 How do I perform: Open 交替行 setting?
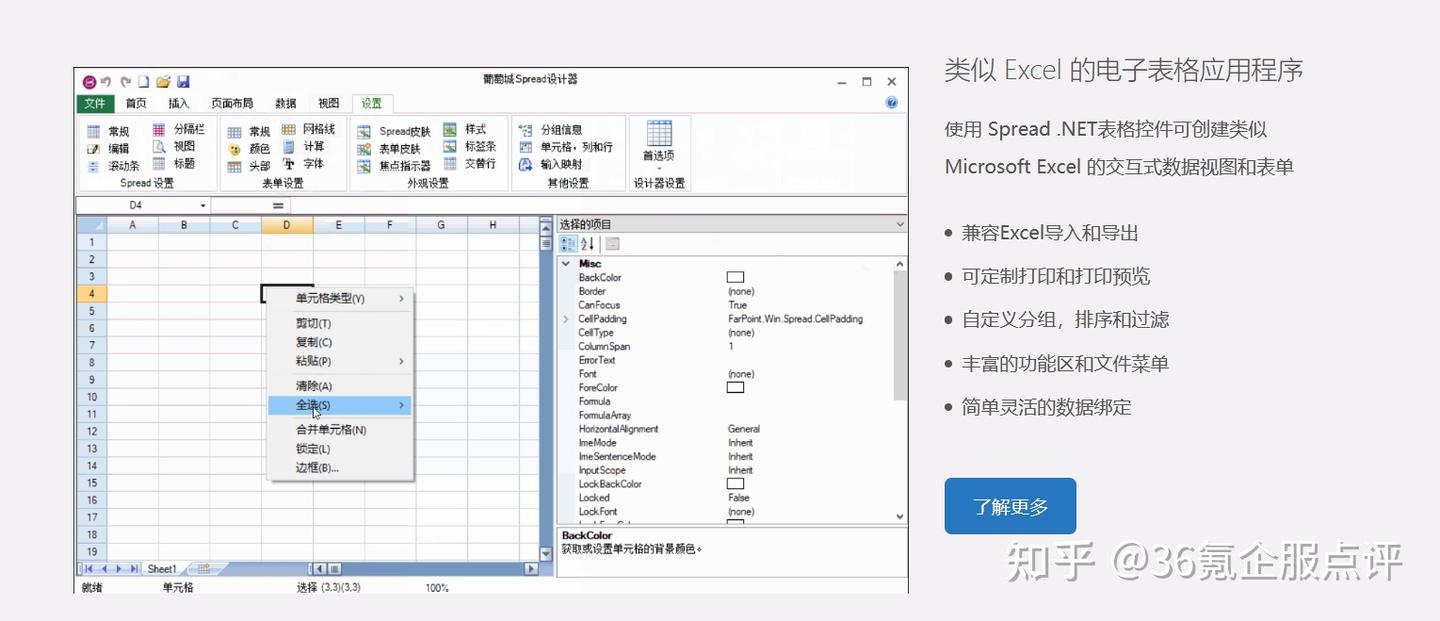click(470, 163)
